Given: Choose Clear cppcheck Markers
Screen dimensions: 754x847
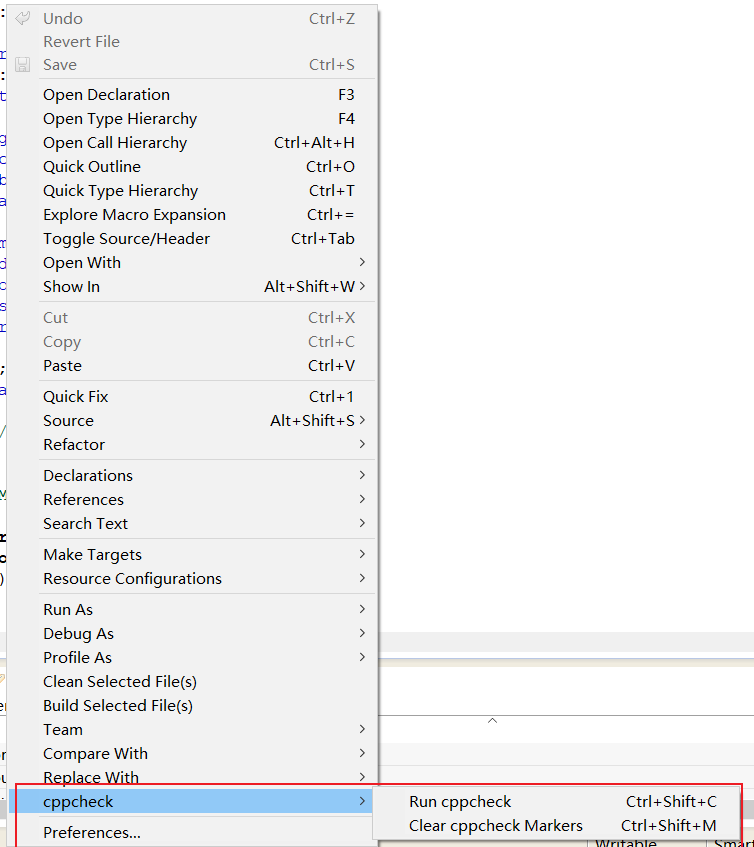Looking at the screenshot, I should pyautogui.click(x=556, y=825).
